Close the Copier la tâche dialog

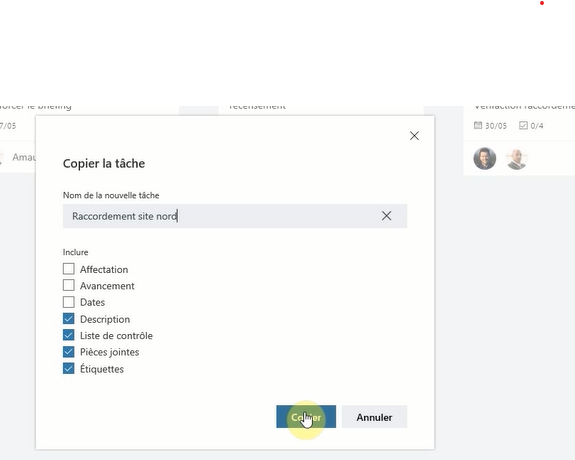414,136
